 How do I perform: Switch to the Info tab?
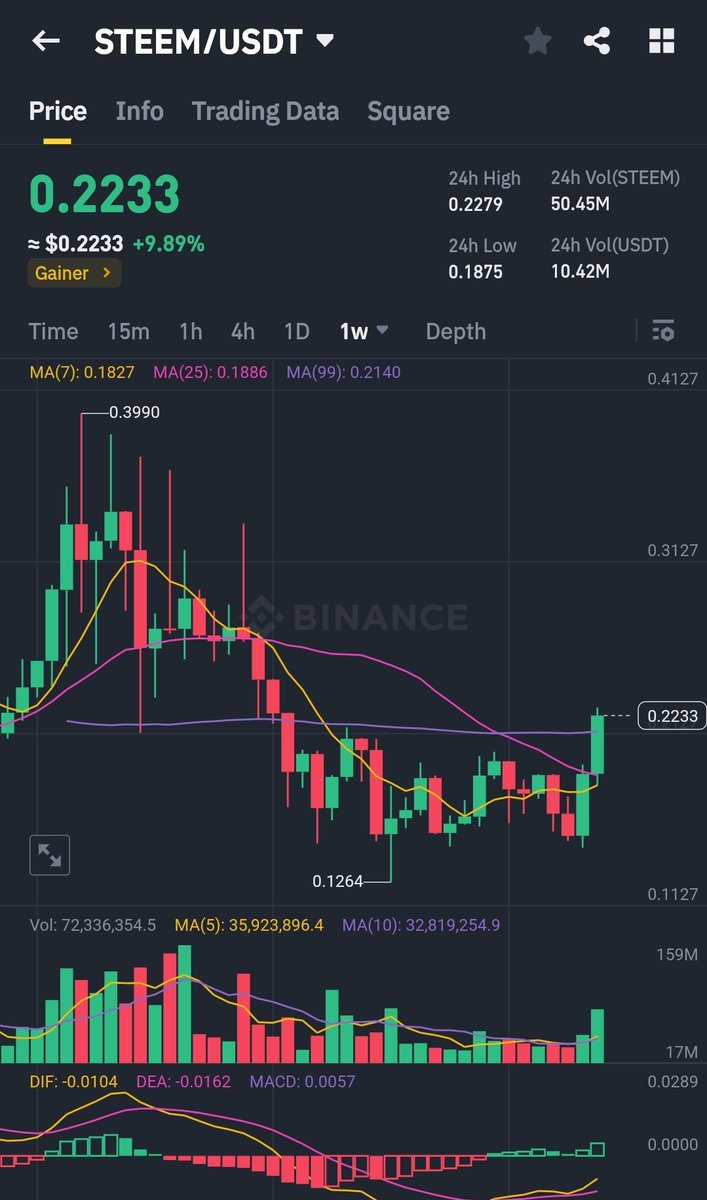point(139,111)
